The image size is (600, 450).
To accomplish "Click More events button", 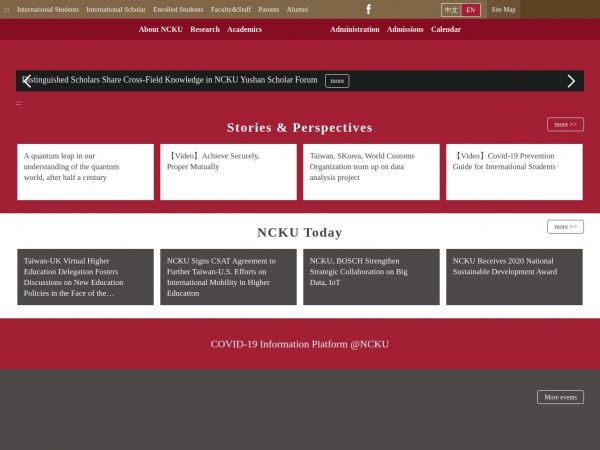I will (560, 397).
